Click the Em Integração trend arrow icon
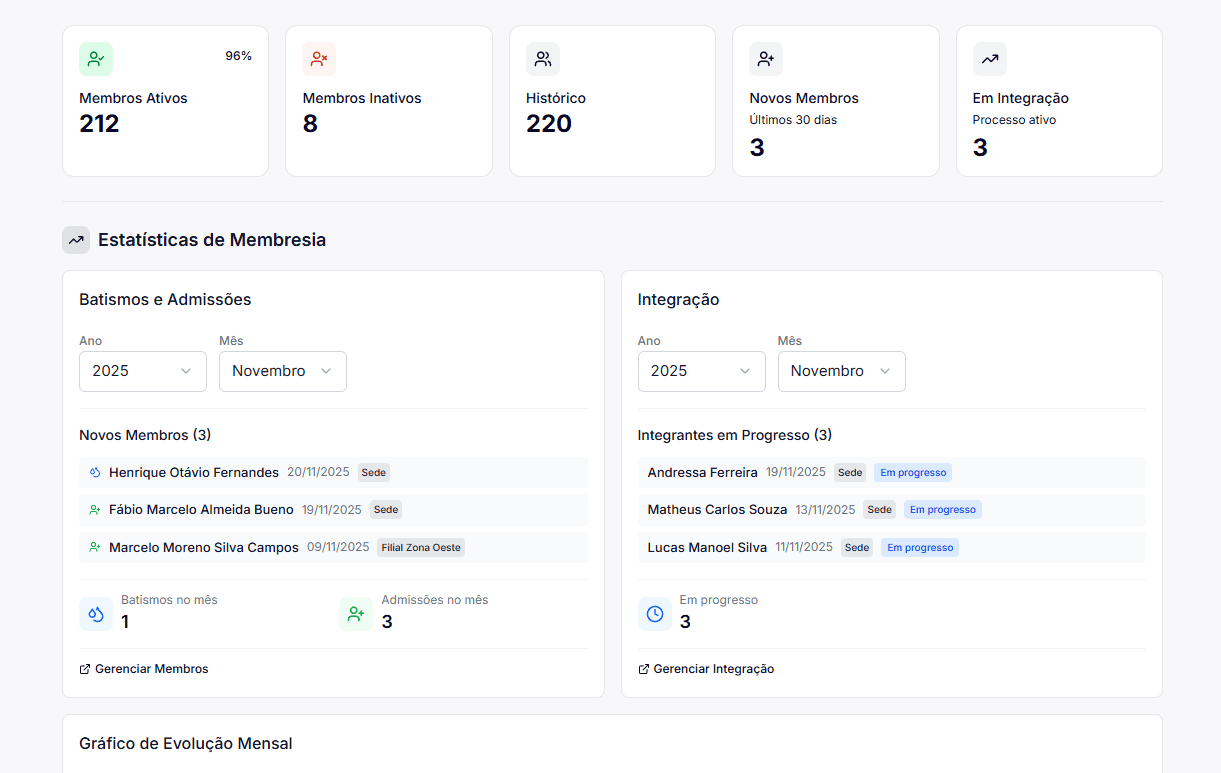Screen dimensions: 1221x773 click(x=989, y=59)
